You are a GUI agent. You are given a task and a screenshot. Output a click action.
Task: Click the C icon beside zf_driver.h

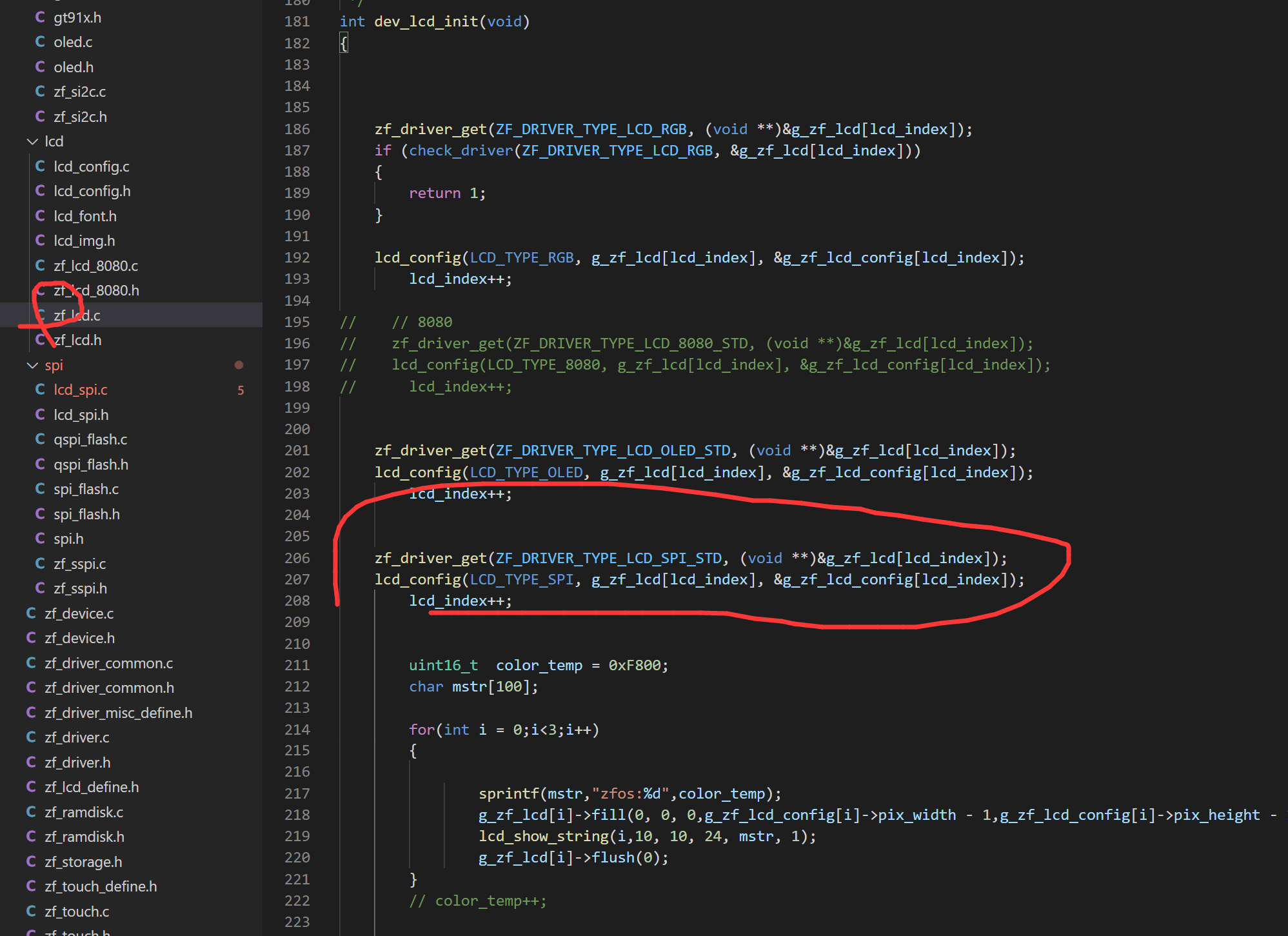pyautogui.click(x=31, y=762)
